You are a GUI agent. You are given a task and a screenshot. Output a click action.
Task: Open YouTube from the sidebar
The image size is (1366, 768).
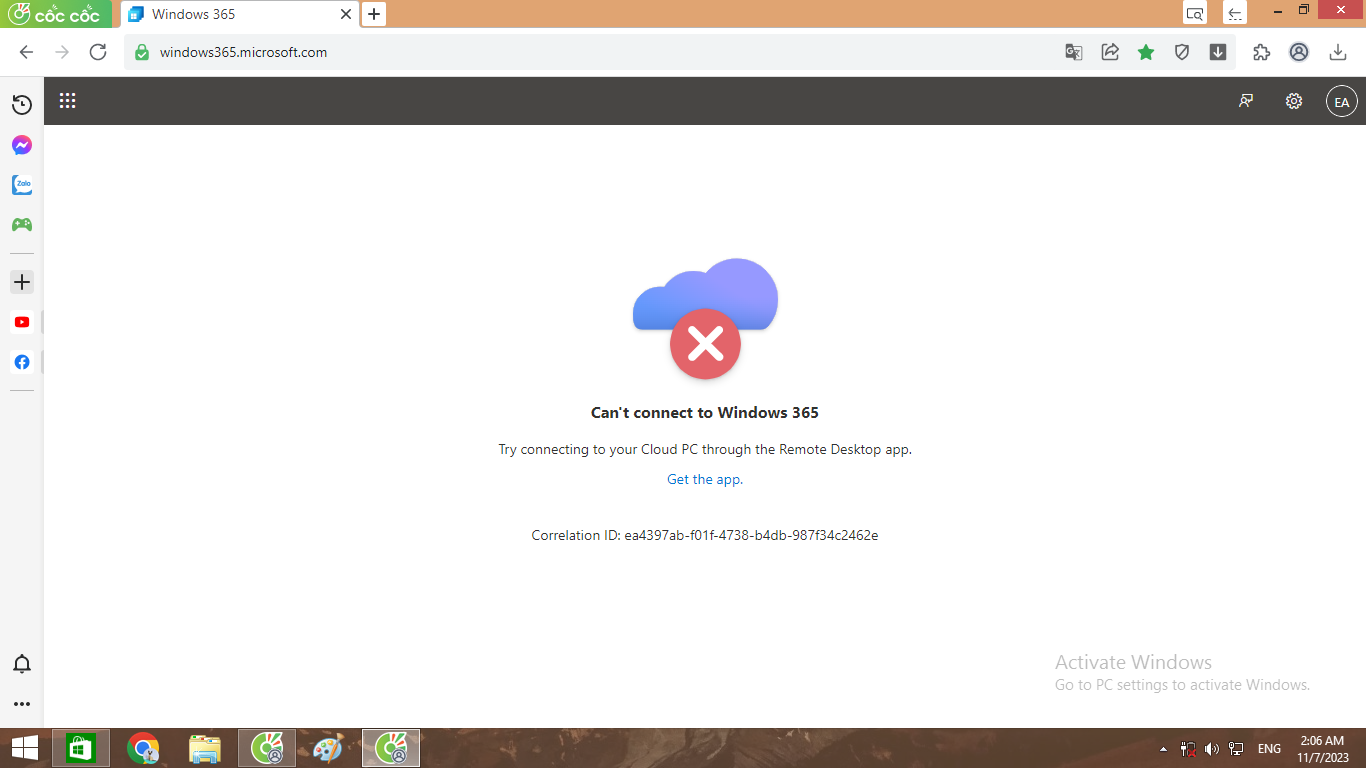pyautogui.click(x=22, y=322)
